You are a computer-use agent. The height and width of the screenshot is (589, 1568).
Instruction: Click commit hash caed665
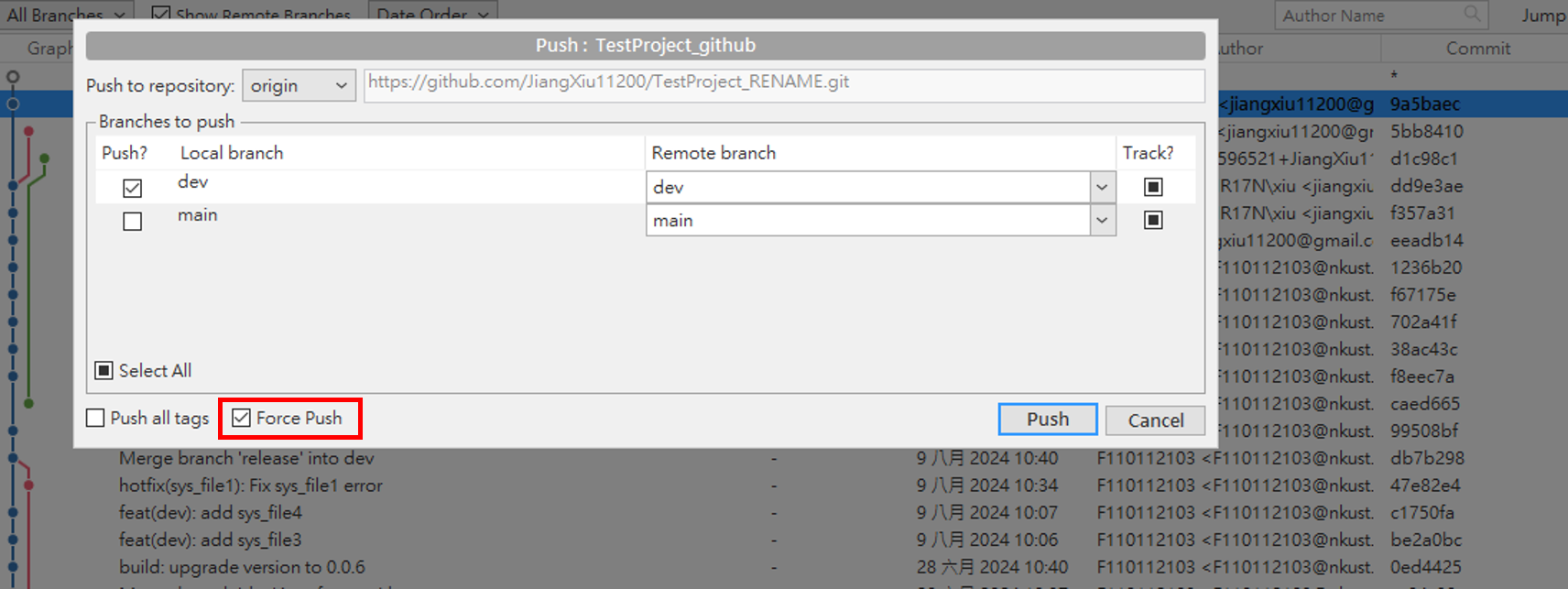click(1424, 404)
